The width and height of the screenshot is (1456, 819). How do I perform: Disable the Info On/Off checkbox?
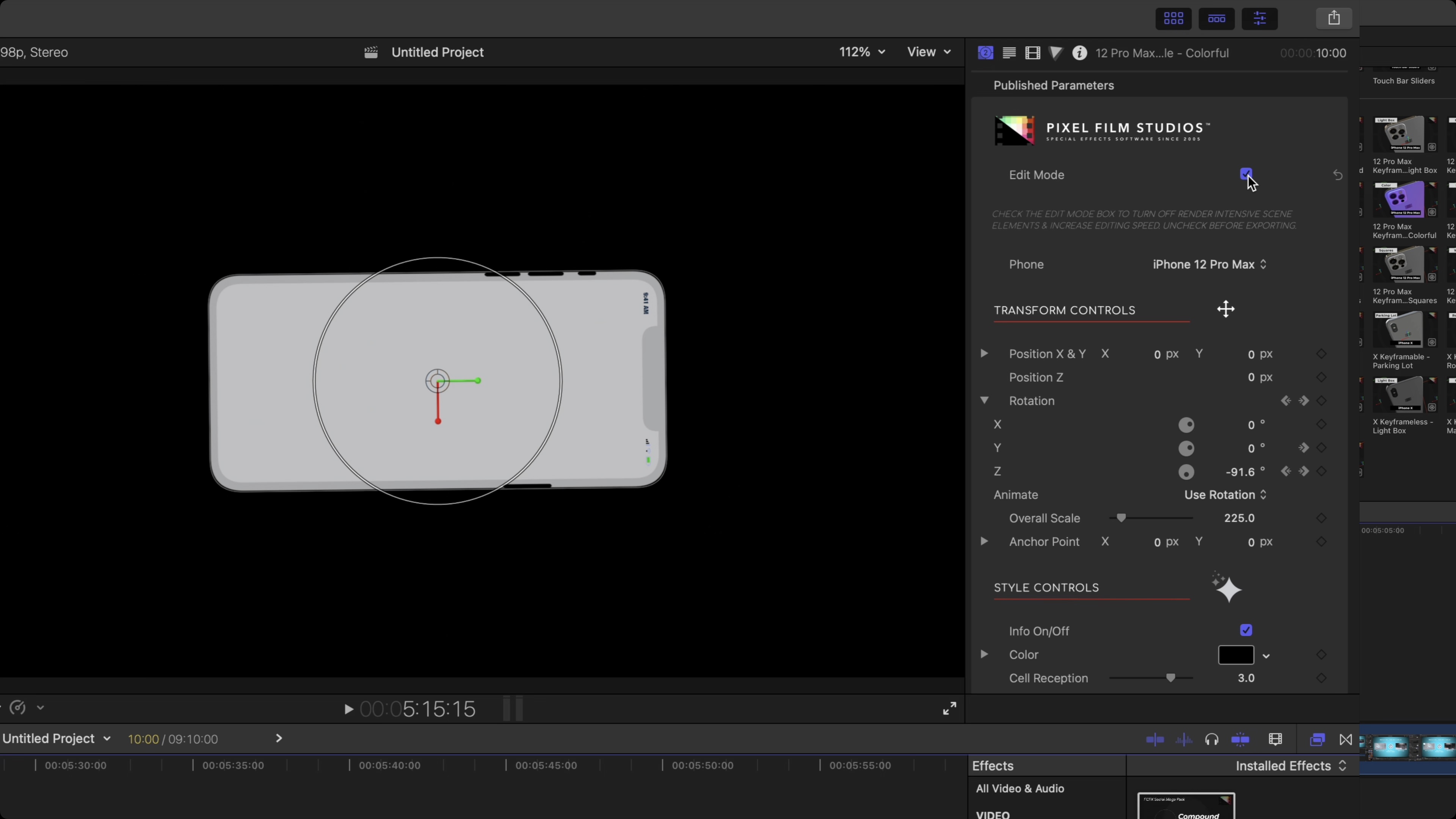pyautogui.click(x=1246, y=630)
